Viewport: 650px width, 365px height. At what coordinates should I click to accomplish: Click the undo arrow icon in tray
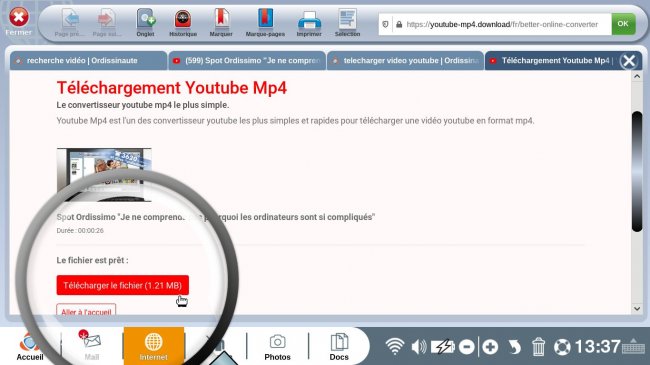pyautogui.click(x=514, y=347)
